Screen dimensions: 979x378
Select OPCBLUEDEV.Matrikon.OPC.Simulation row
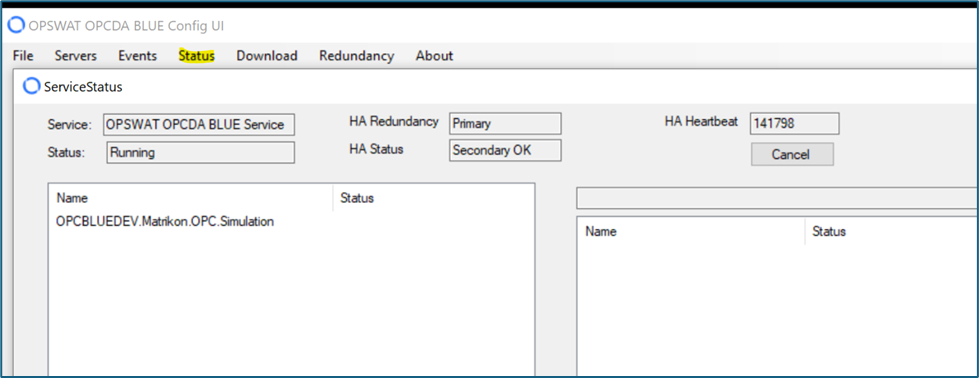[165, 222]
